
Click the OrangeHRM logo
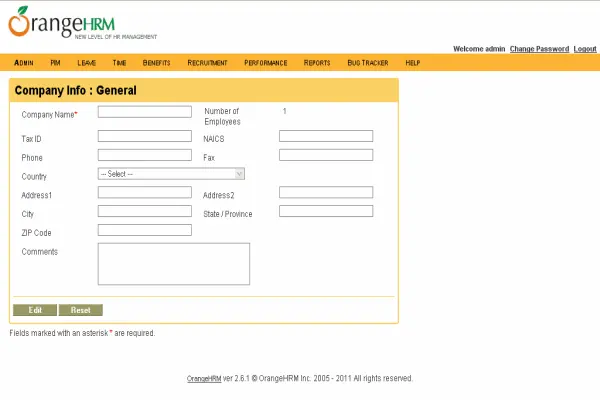62,23
